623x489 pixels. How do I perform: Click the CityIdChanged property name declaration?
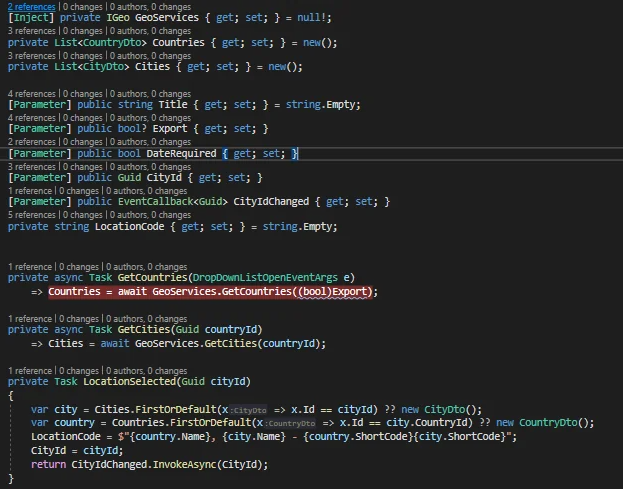[271, 202]
